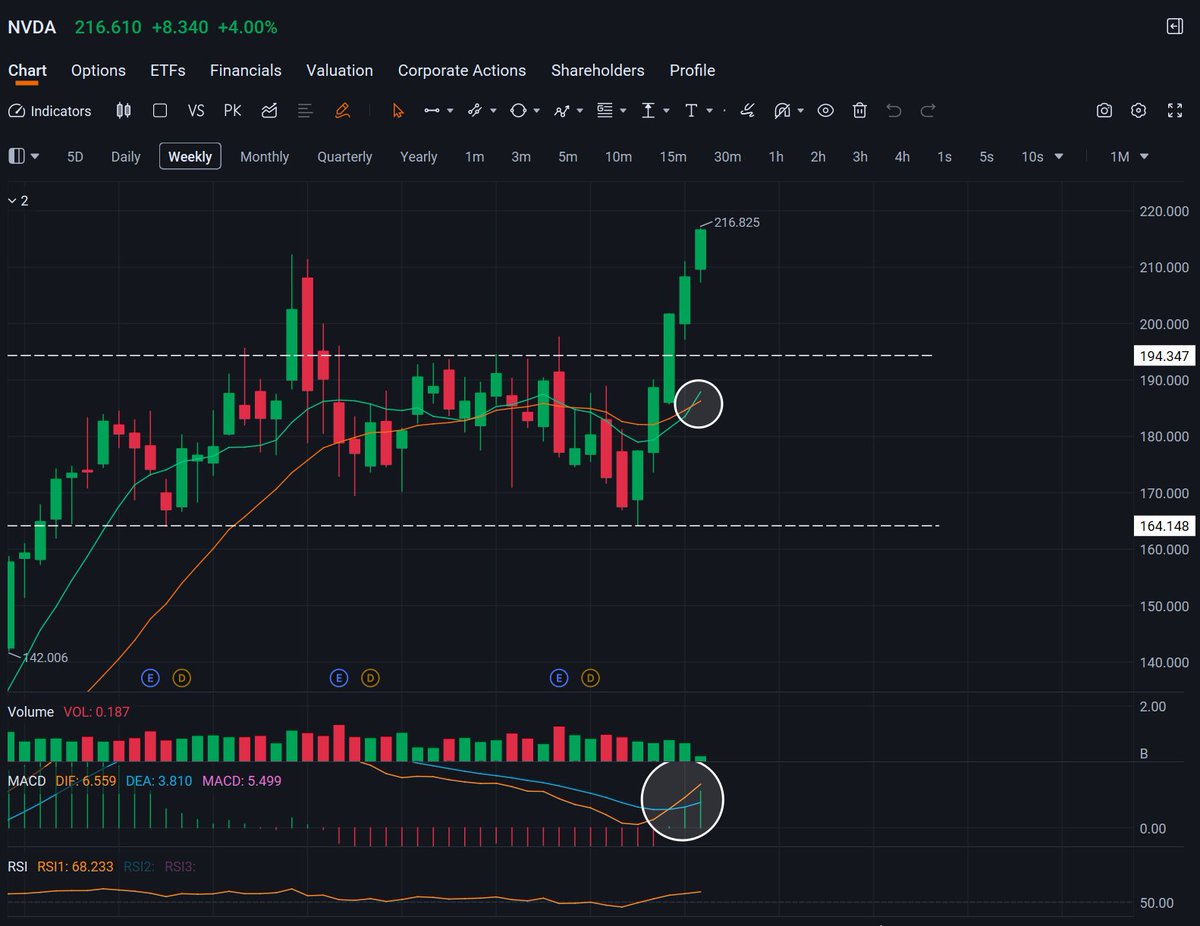This screenshot has height=926, width=1200.
Task: Select the Weekly timeframe
Action: pyautogui.click(x=190, y=156)
